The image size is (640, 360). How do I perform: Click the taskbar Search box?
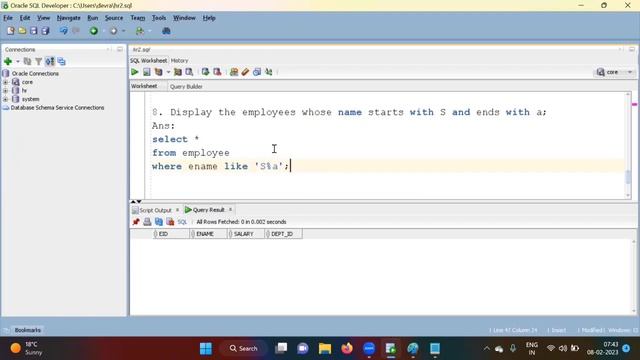244,349
